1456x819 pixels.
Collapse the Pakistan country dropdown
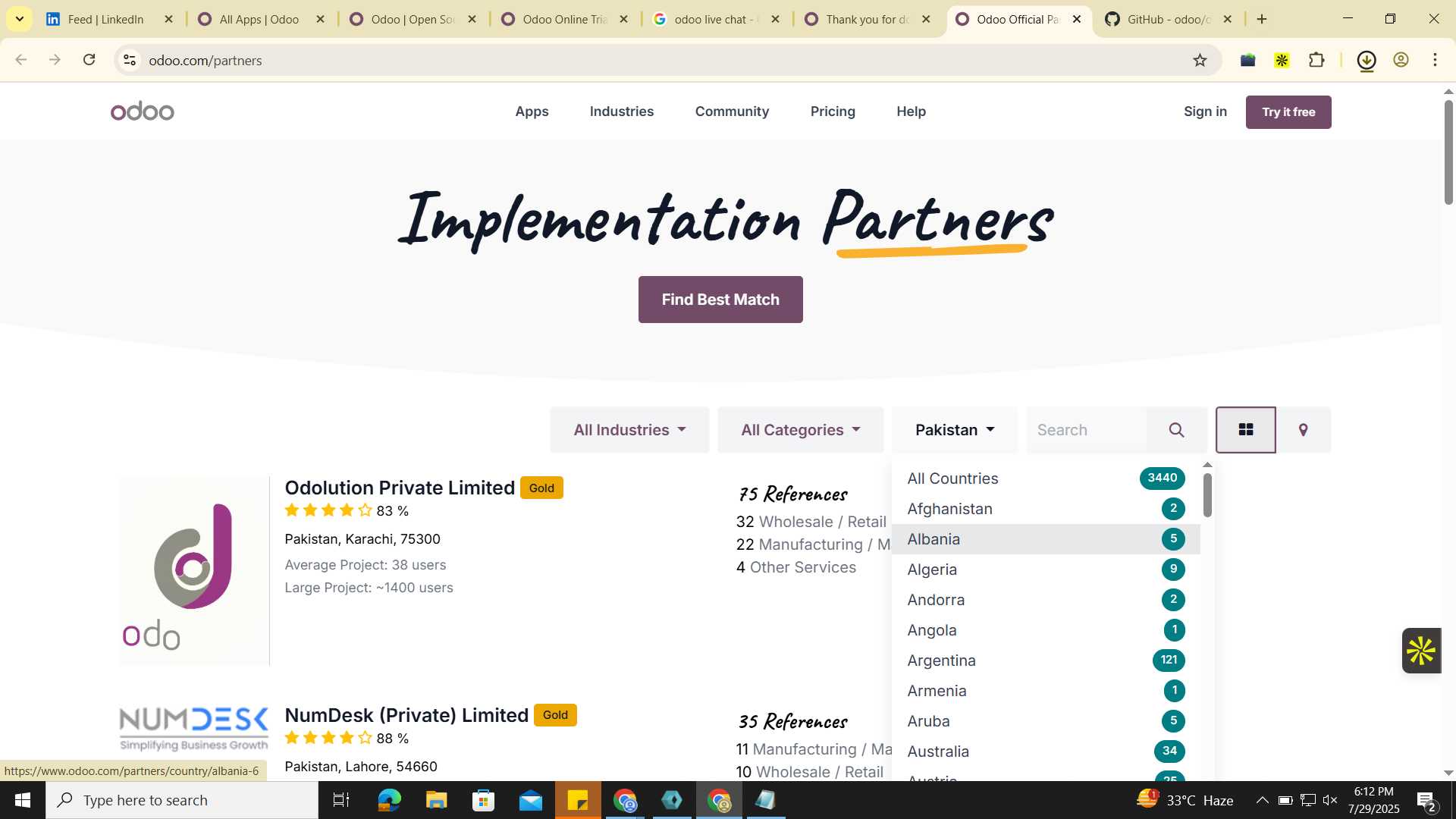[955, 430]
